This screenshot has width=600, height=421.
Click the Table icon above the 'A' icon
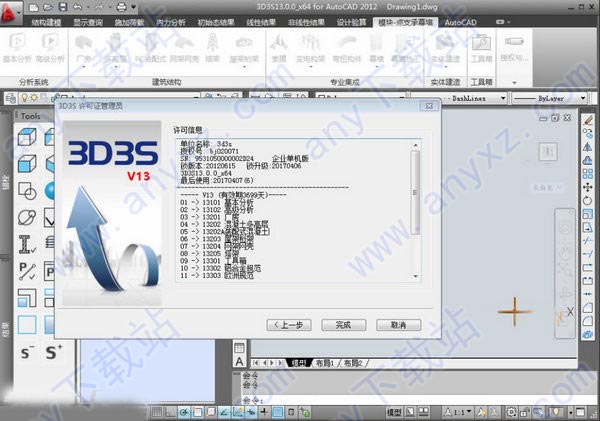(x=239, y=348)
